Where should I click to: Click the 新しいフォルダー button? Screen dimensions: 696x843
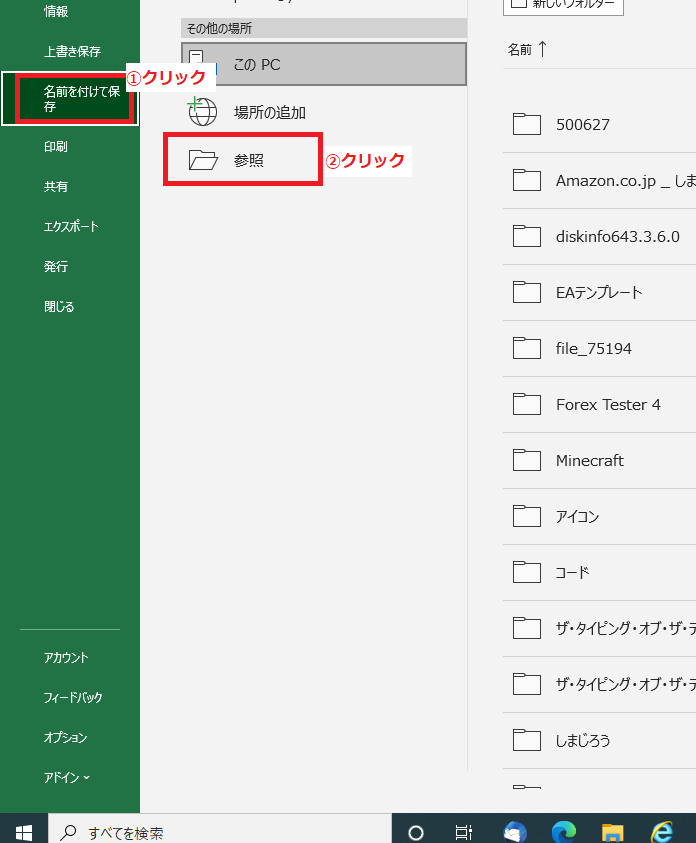click(x=563, y=4)
